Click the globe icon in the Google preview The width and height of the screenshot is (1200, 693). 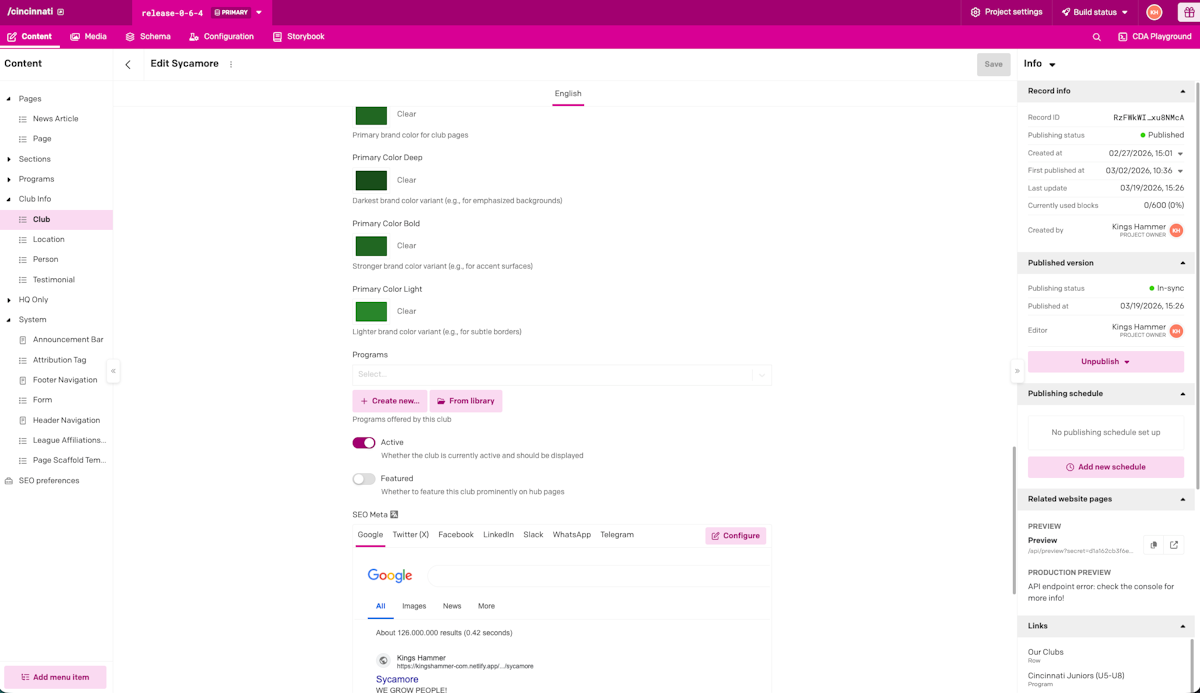(x=383, y=660)
